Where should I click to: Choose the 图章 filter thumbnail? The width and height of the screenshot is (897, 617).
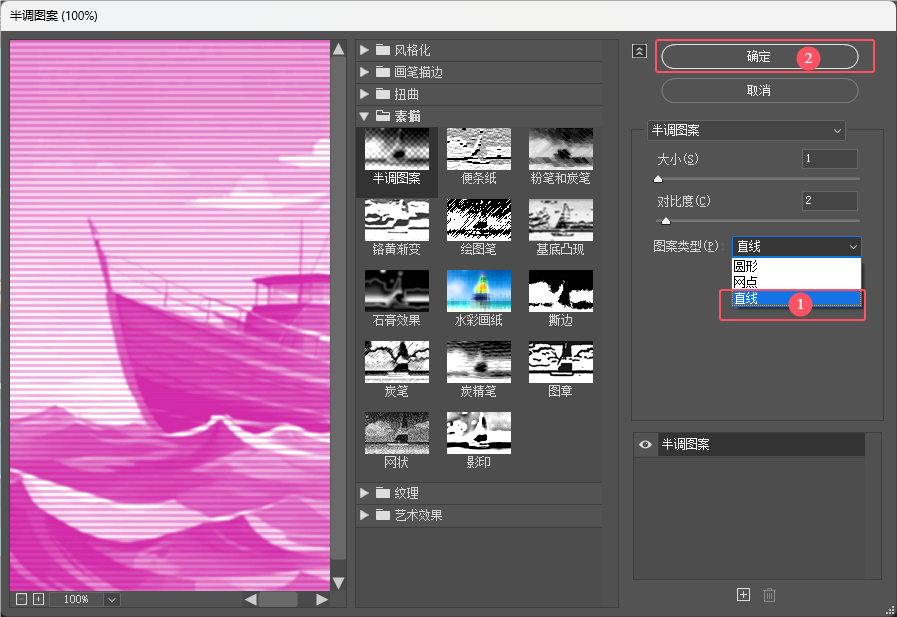coord(561,362)
